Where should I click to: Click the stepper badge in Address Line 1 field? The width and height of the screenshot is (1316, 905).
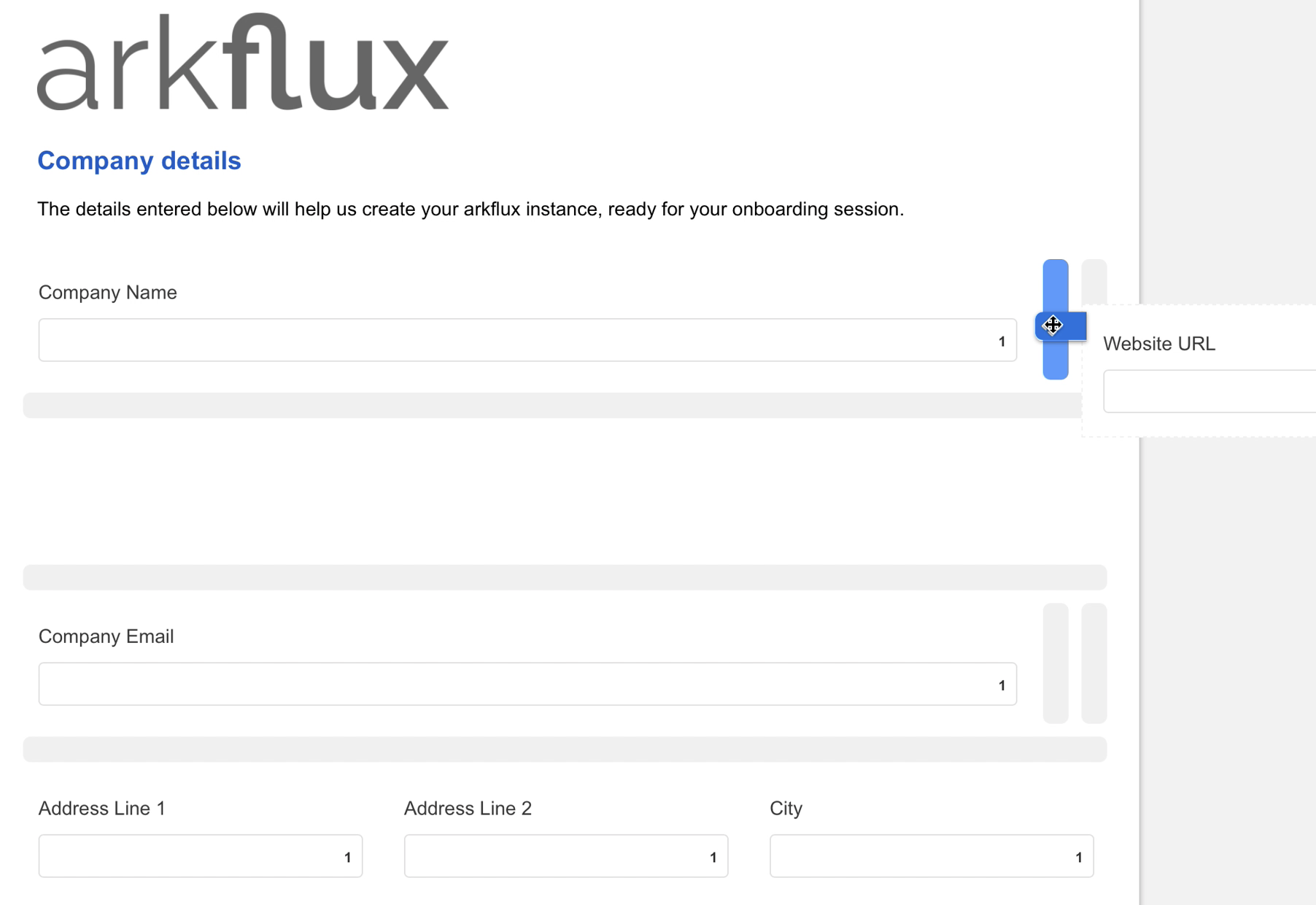pyautogui.click(x=347, y=856)
